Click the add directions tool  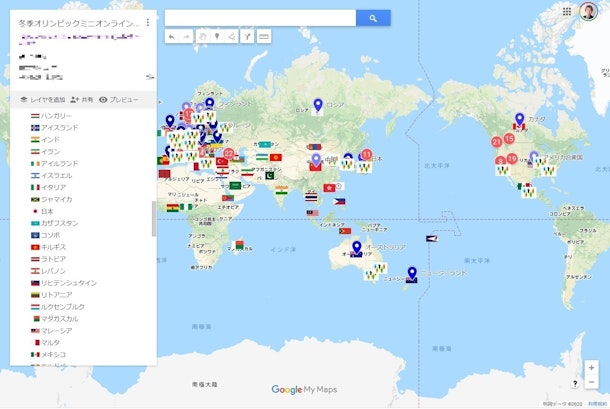point(248,36)
